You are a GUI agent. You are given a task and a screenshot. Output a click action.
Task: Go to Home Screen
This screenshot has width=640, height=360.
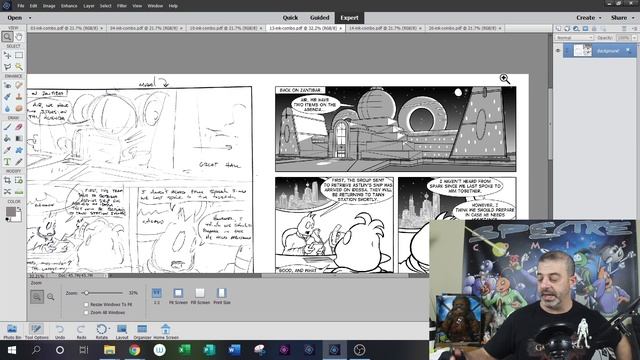166,331
